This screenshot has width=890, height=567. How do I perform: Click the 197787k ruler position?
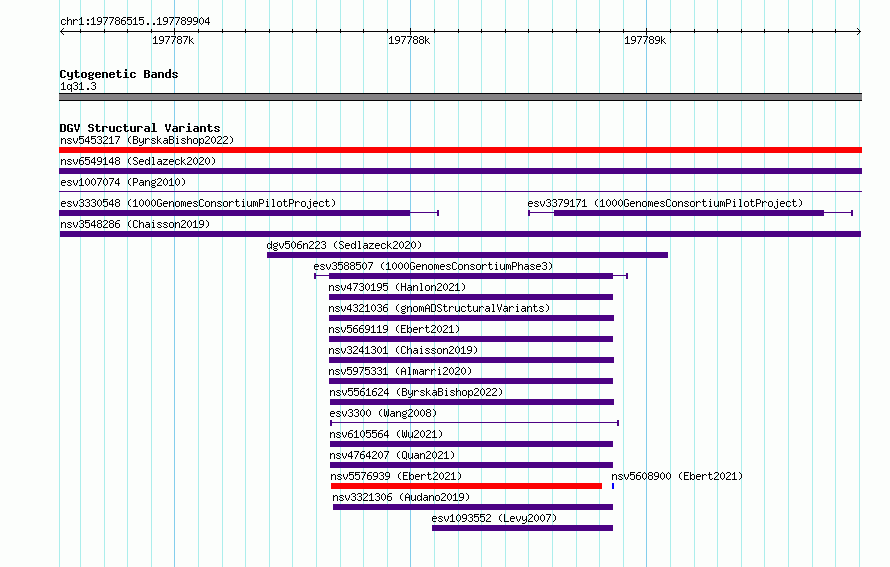[x=173, y=40]
